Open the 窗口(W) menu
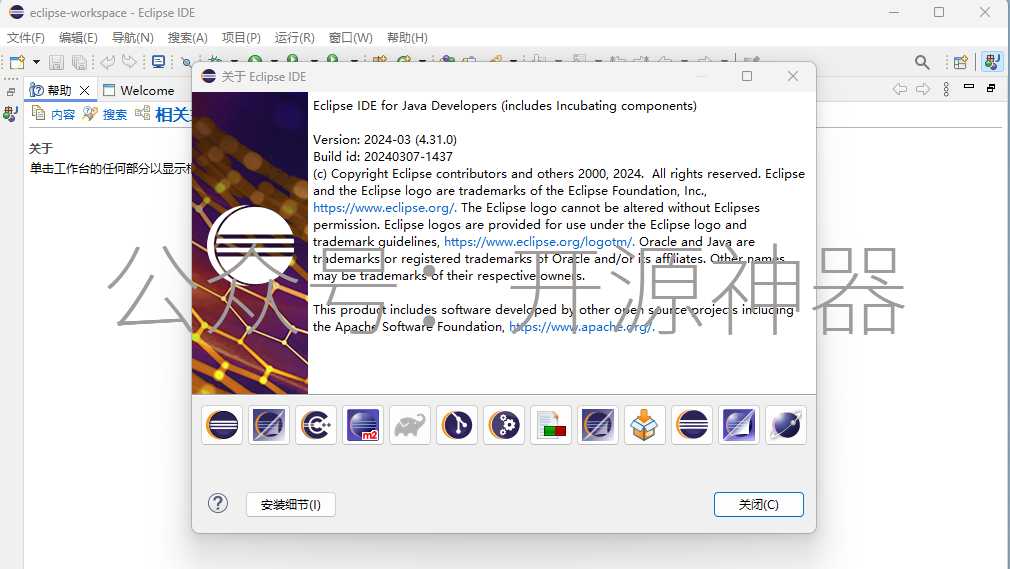 tap(350, 37)
